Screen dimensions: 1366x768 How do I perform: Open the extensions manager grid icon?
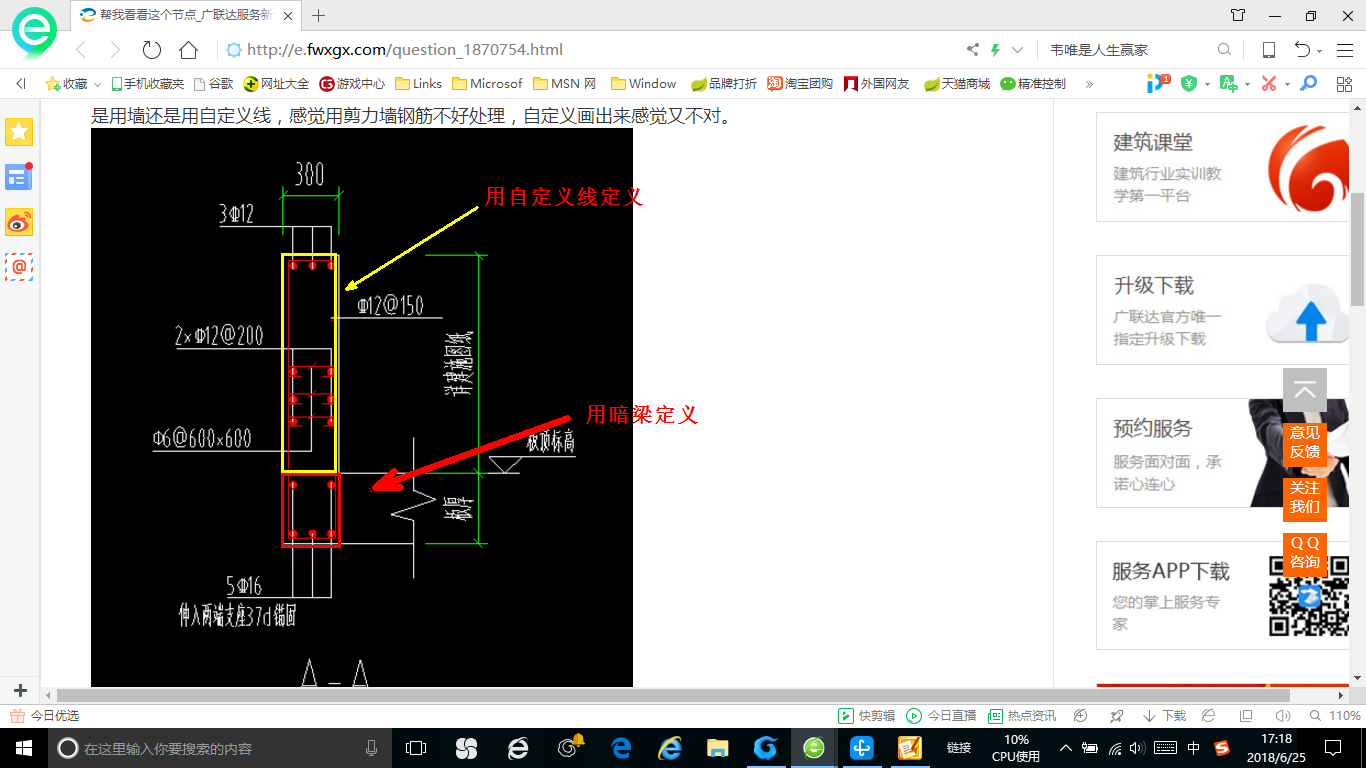tap(1344, 84)
